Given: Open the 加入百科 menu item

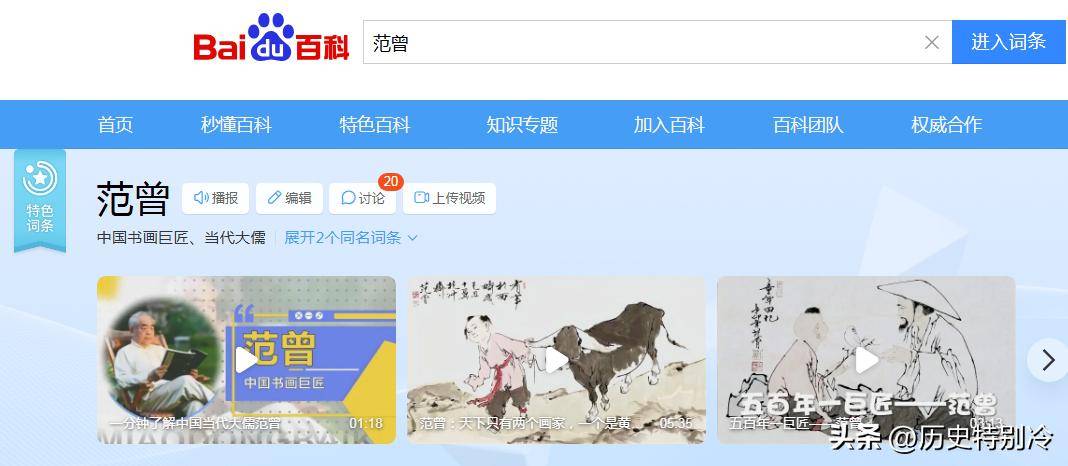Looking at the screenshot, I should [x=669, y=125].
